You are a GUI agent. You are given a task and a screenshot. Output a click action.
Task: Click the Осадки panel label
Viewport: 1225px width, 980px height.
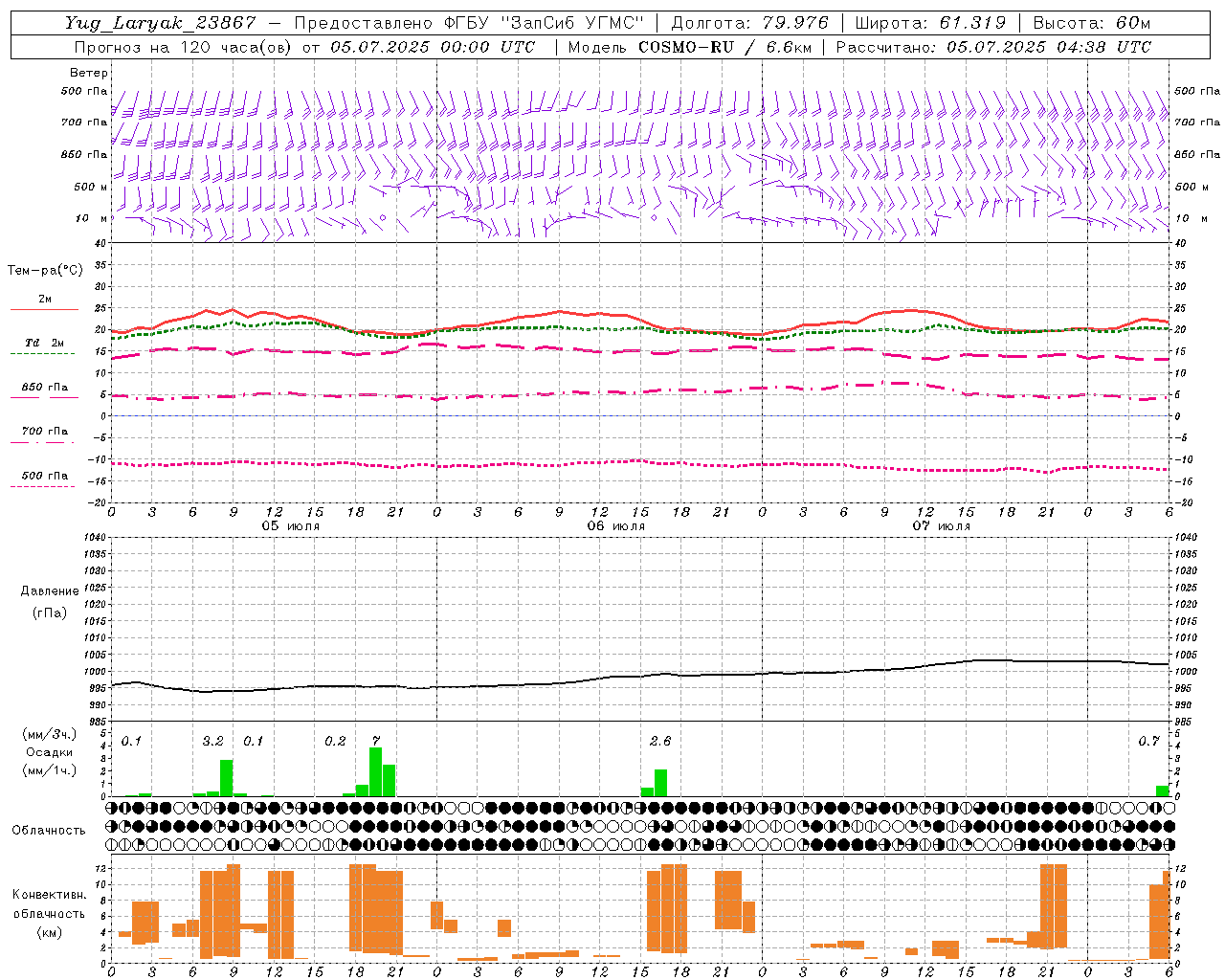50,752
